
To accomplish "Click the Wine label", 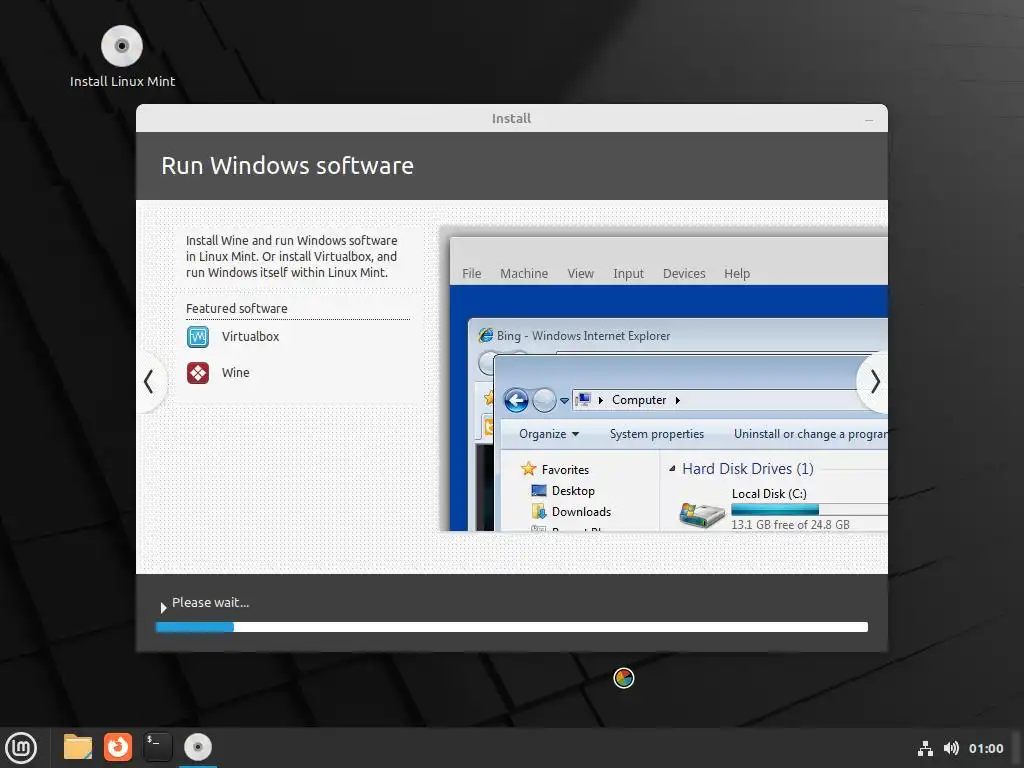I will [236, 373].
